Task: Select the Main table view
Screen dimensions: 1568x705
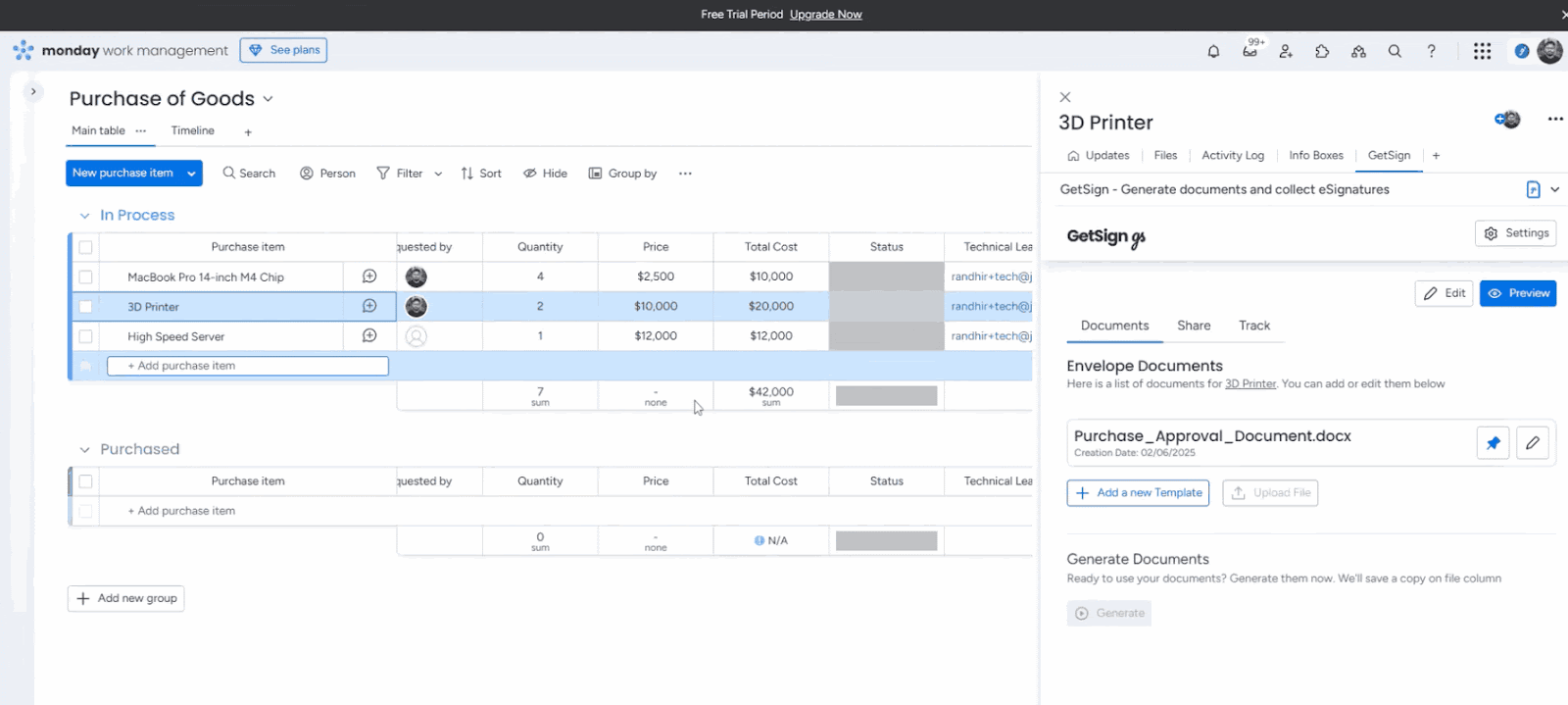Action: (98, 130)
